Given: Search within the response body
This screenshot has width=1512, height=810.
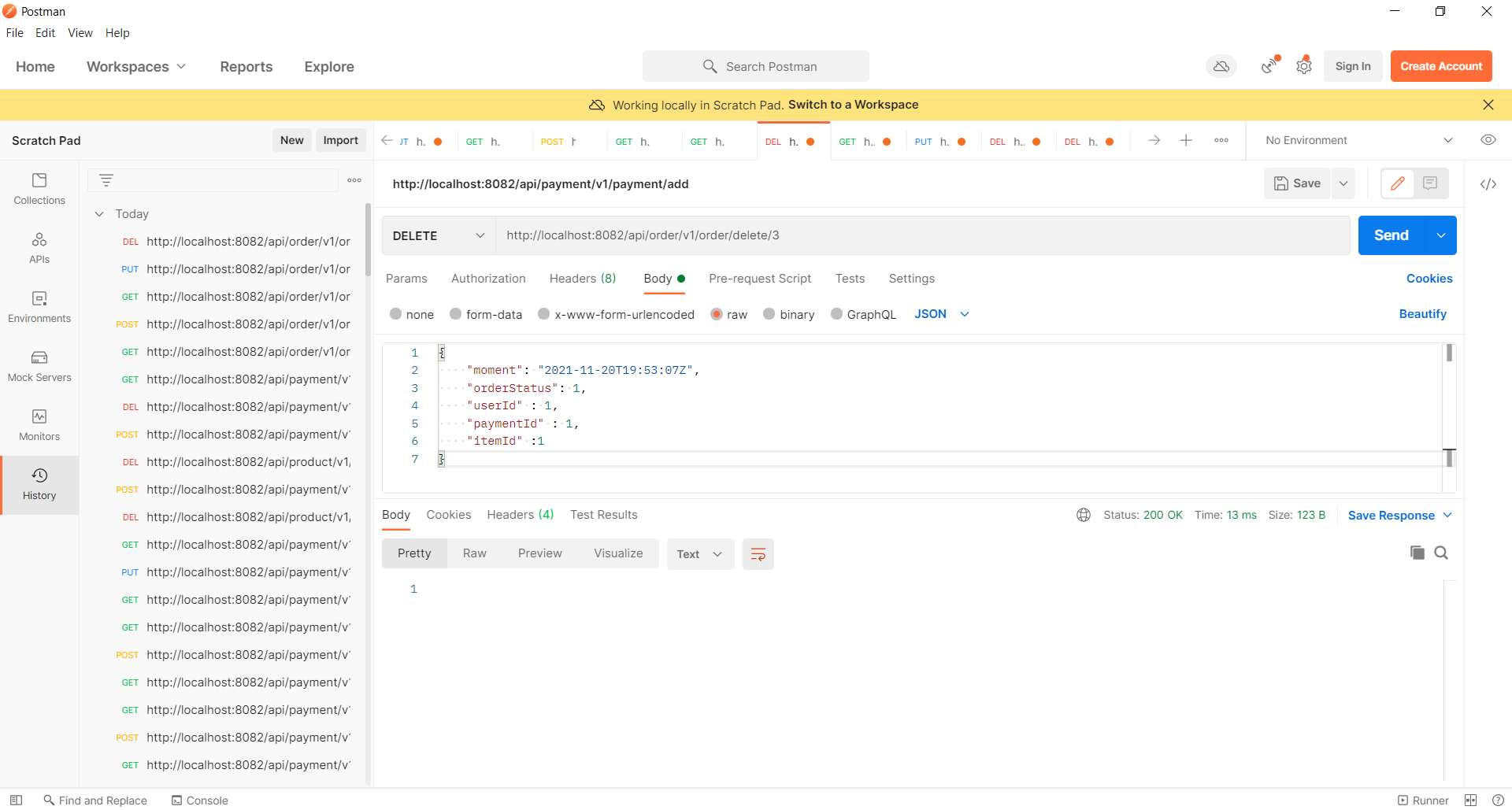Looking at the screenshot, I should 1441,553.
